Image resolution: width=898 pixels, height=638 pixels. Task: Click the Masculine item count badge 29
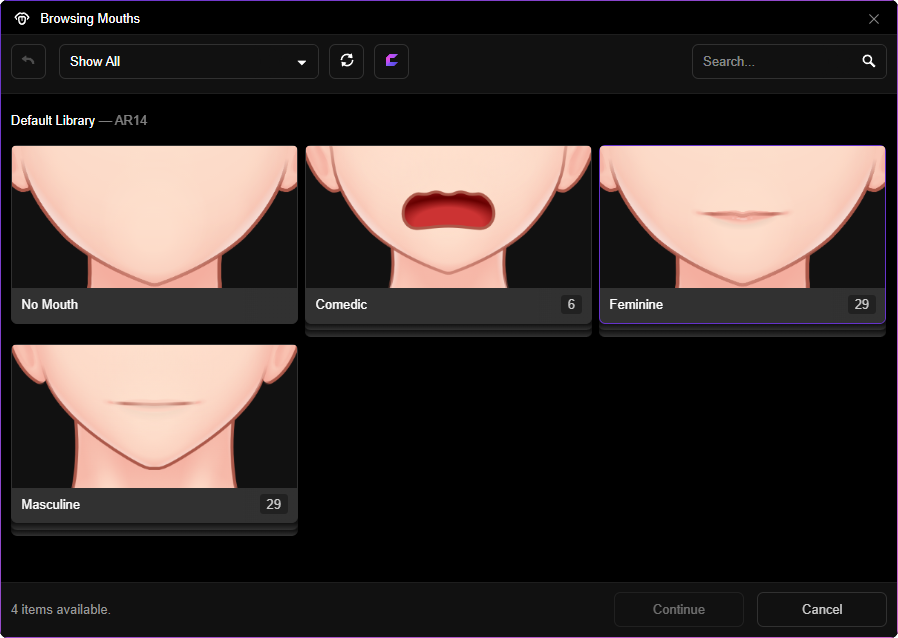tap(273, 504)
